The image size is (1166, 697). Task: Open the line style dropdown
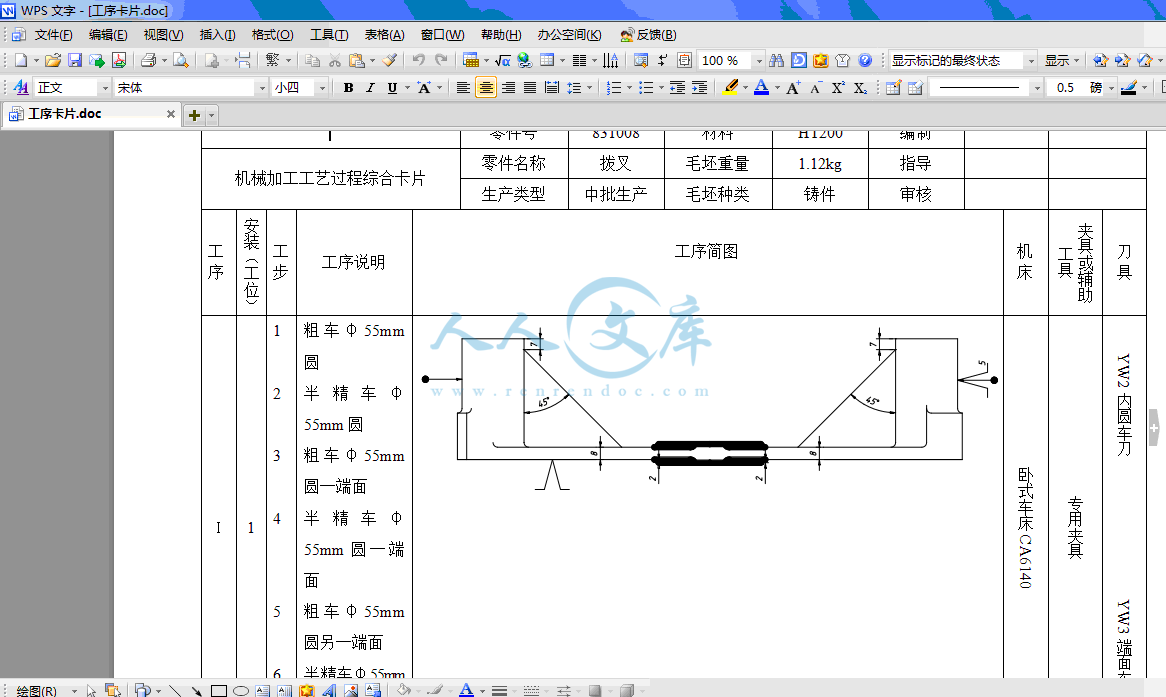click(x=1037, y=88)
